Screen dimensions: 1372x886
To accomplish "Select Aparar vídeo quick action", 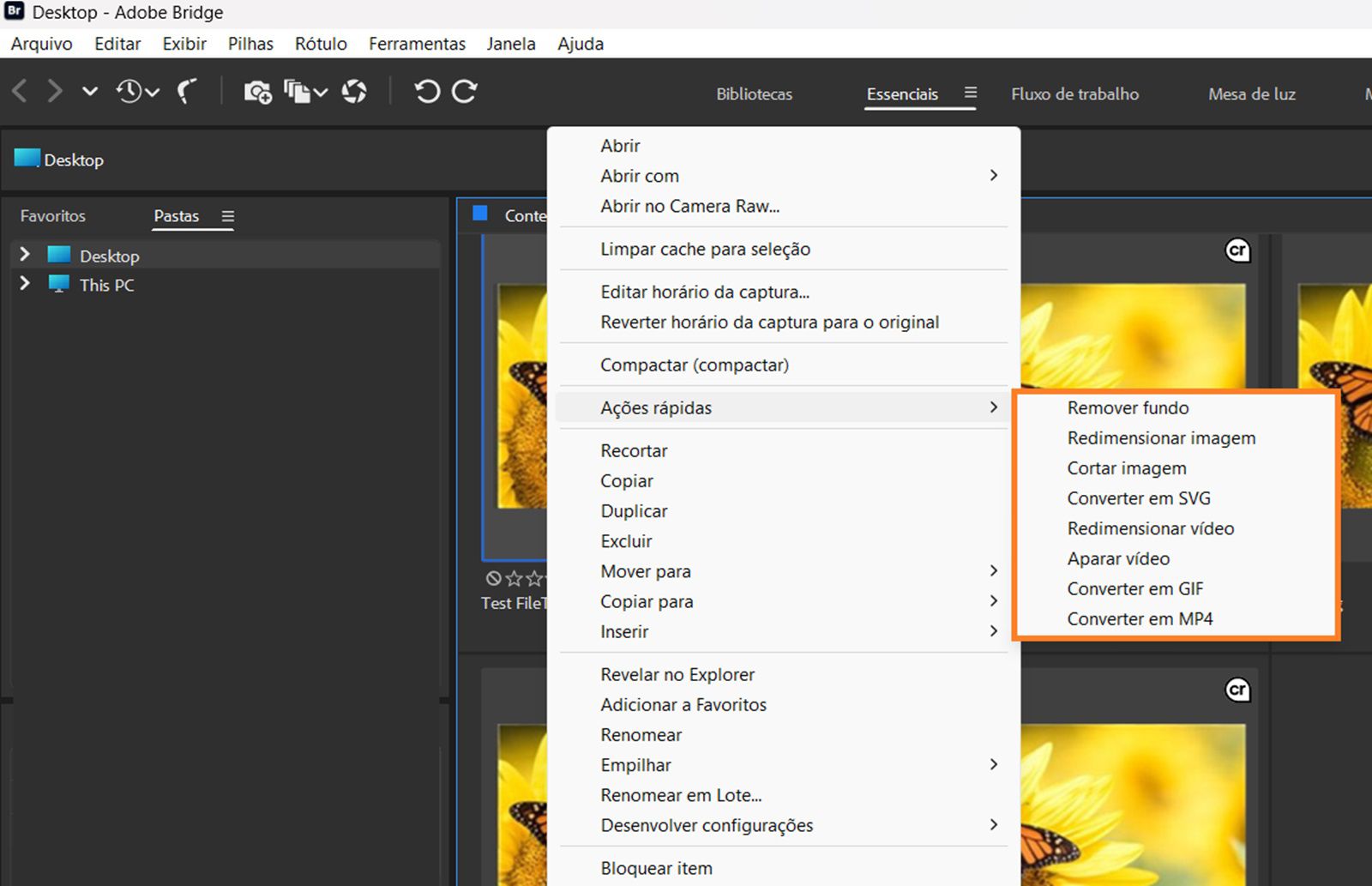I will 1176,558.
